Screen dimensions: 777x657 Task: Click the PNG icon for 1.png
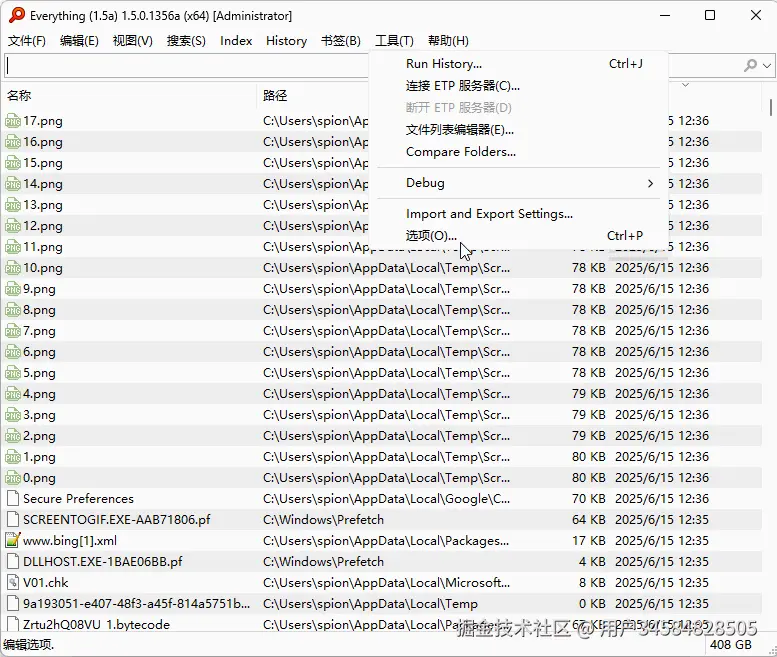pos(12,457)
